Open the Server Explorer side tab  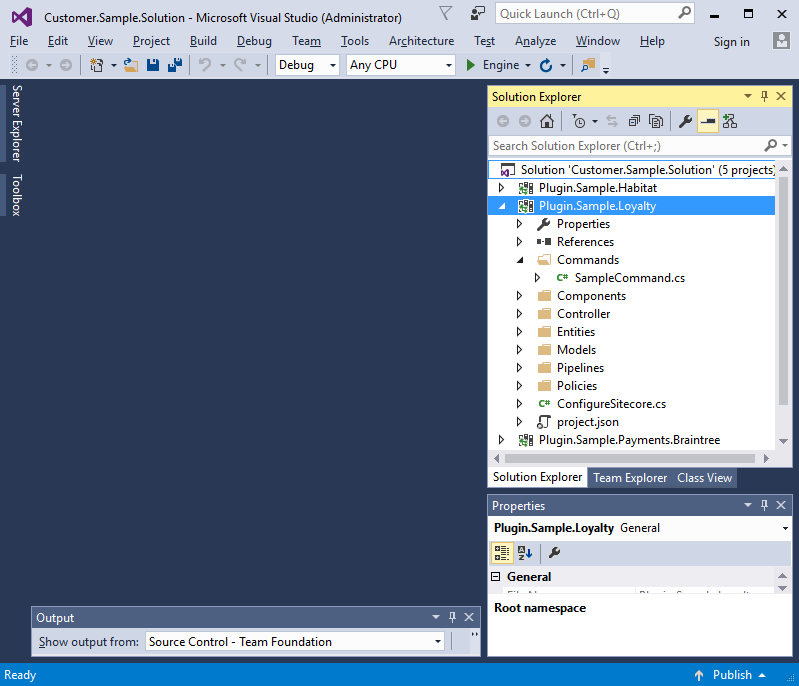click(x=16, y=124)
